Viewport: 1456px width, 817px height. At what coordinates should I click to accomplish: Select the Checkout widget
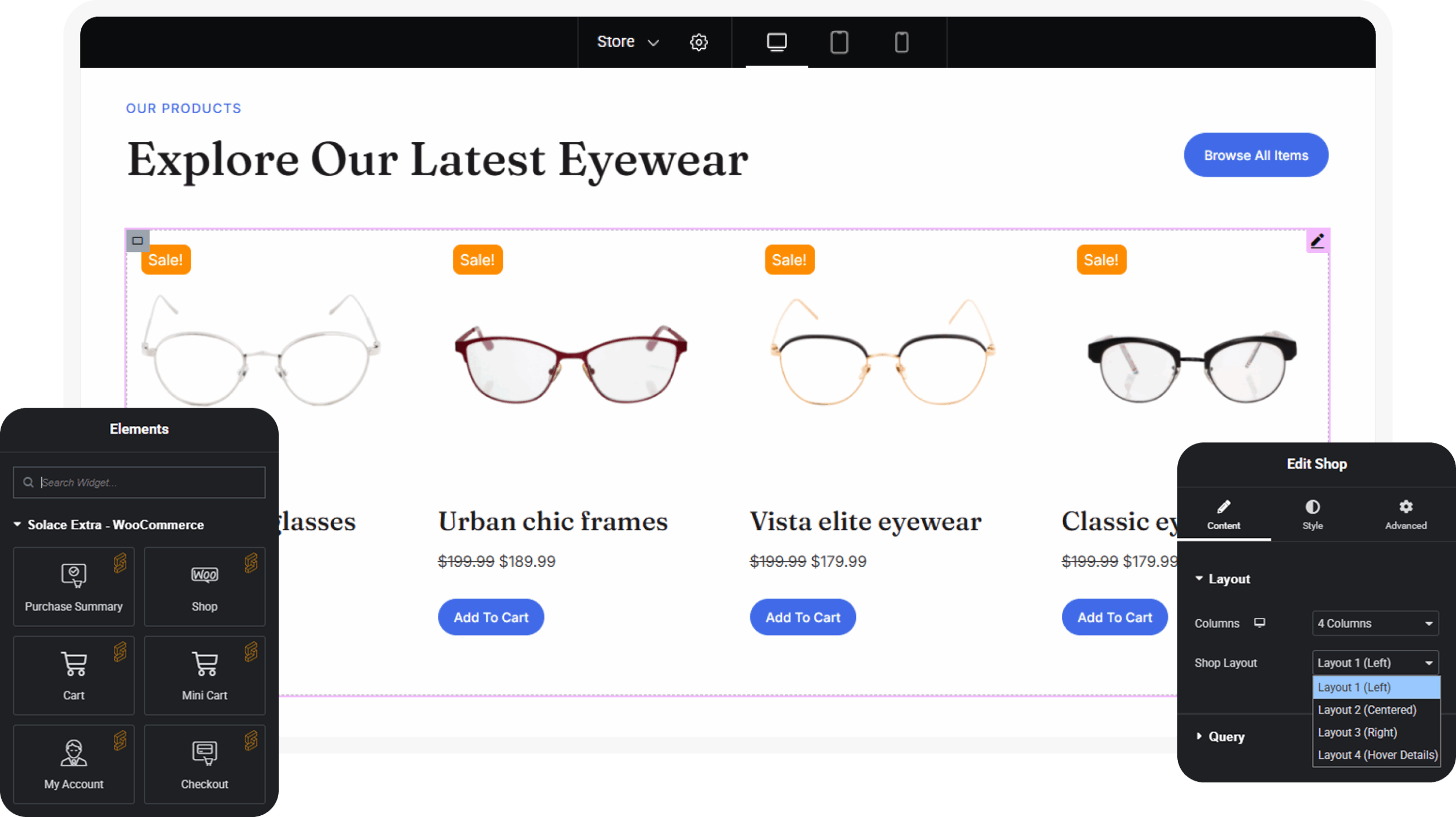[x=204, y=764]
